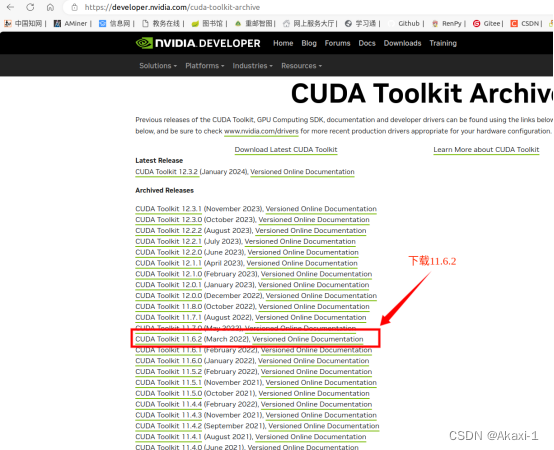This screenshot has width=554, height=450.
Task: Open the Forums nav item
Action: click(337, 43)
